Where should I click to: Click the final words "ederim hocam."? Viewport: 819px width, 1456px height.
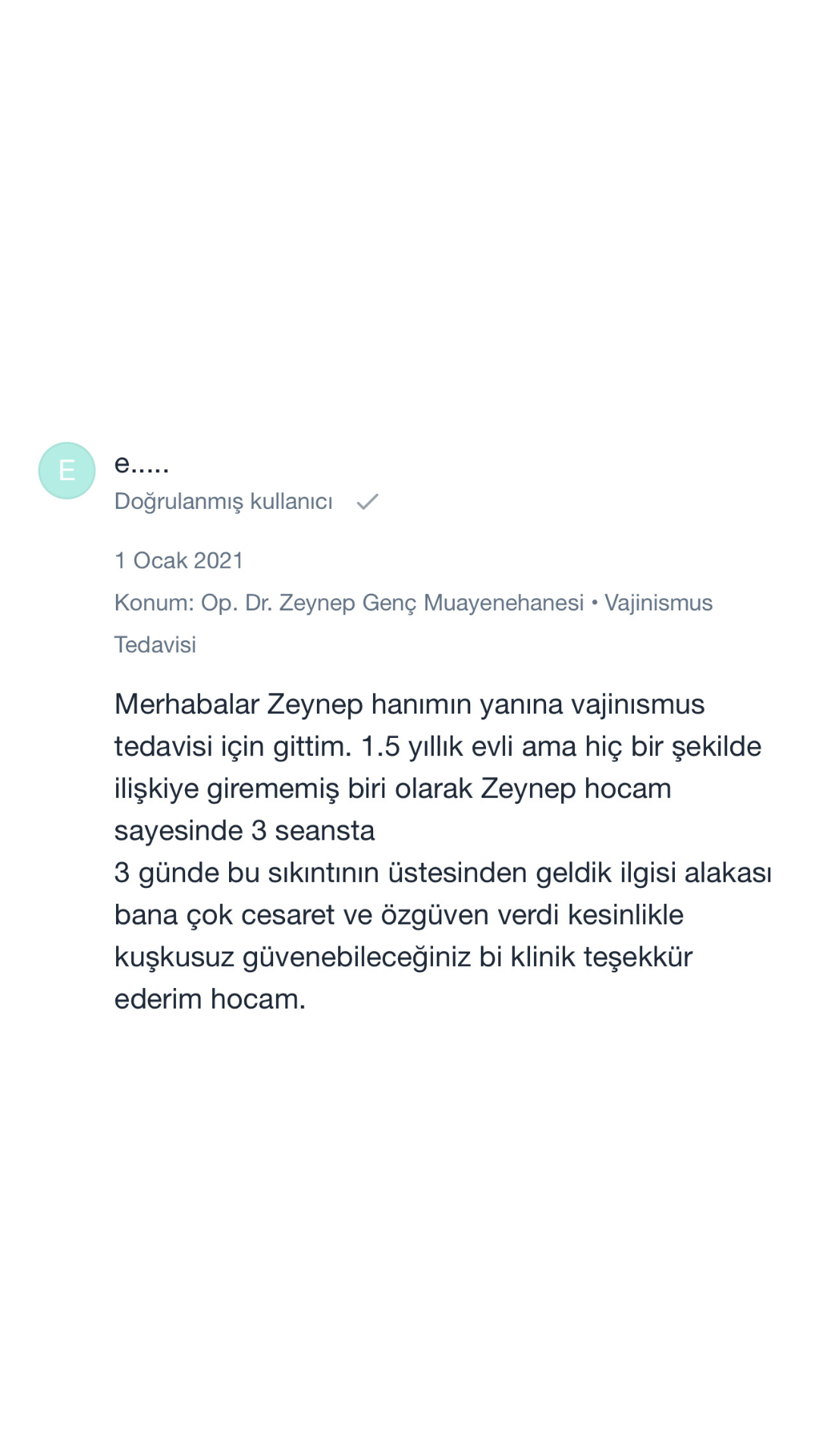point(210,999)
